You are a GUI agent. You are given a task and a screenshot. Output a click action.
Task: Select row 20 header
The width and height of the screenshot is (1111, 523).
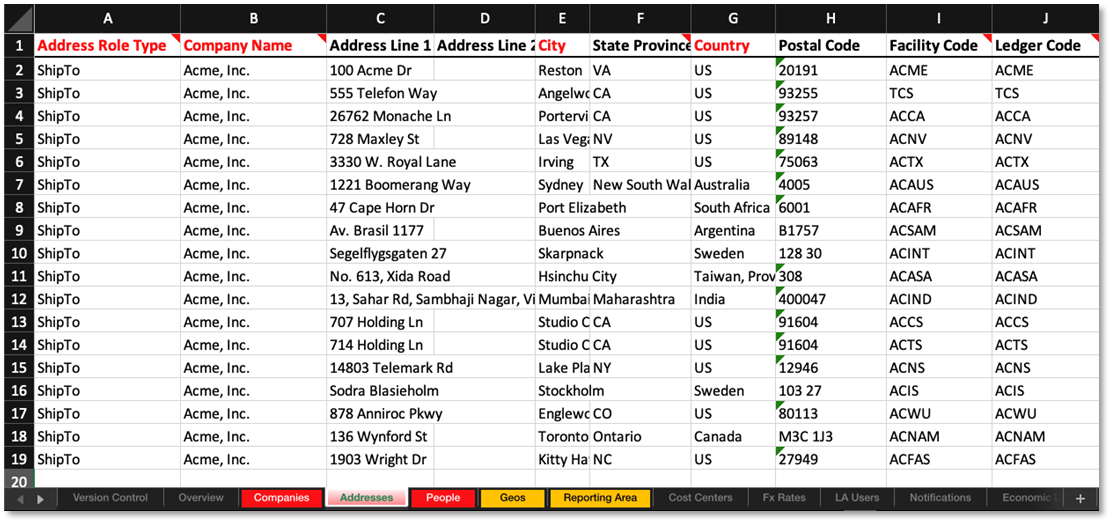tap(19, 480)
